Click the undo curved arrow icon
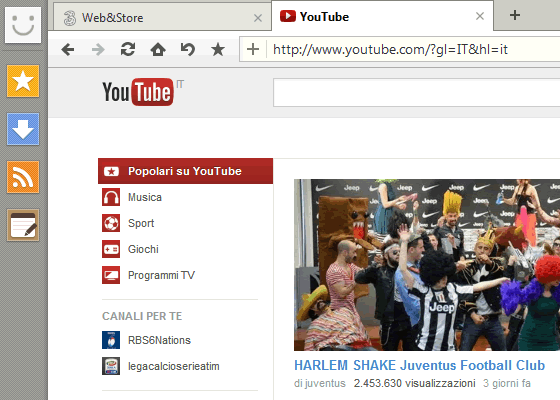 188,49
